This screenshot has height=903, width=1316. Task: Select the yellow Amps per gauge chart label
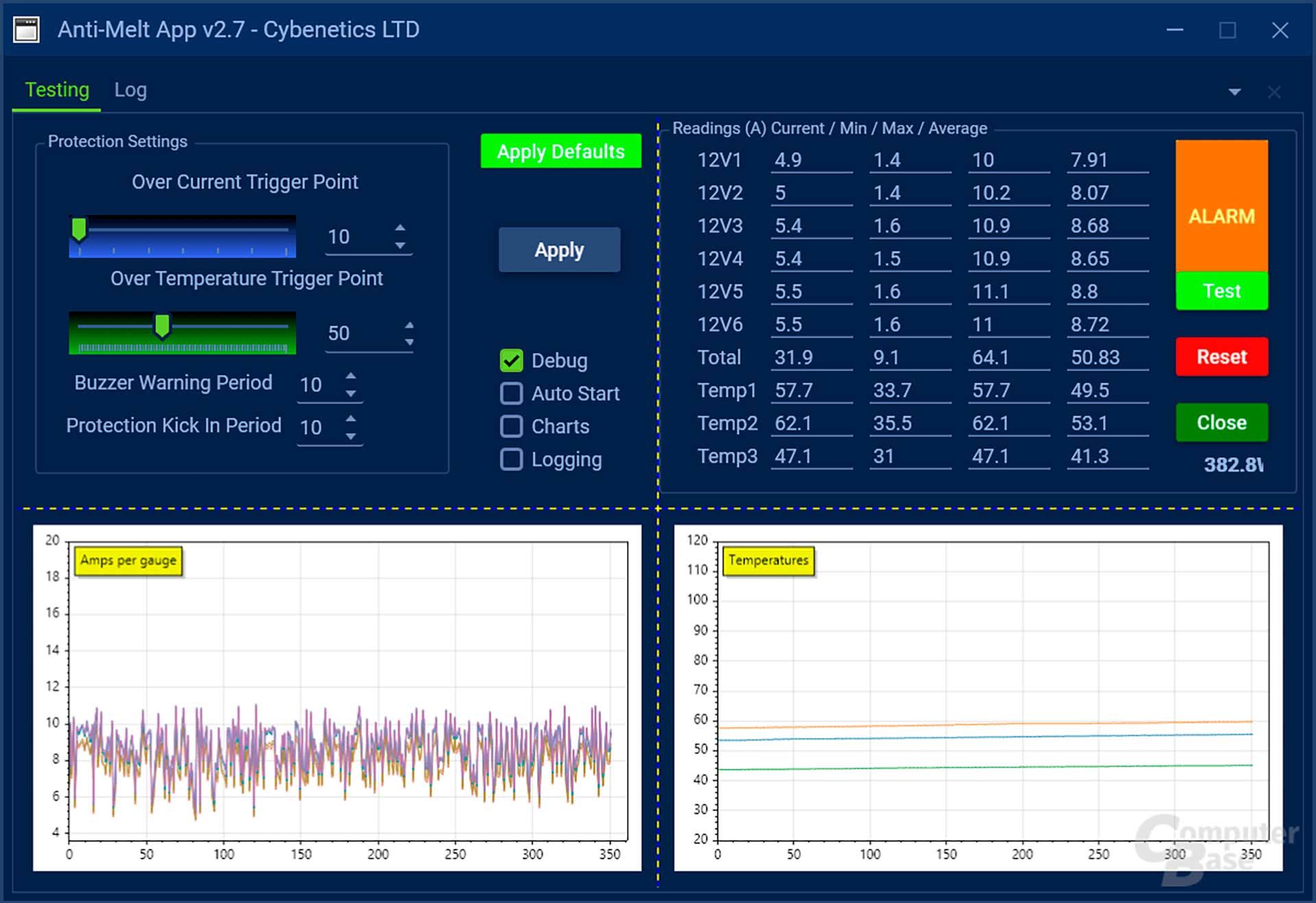click(127, 560)
